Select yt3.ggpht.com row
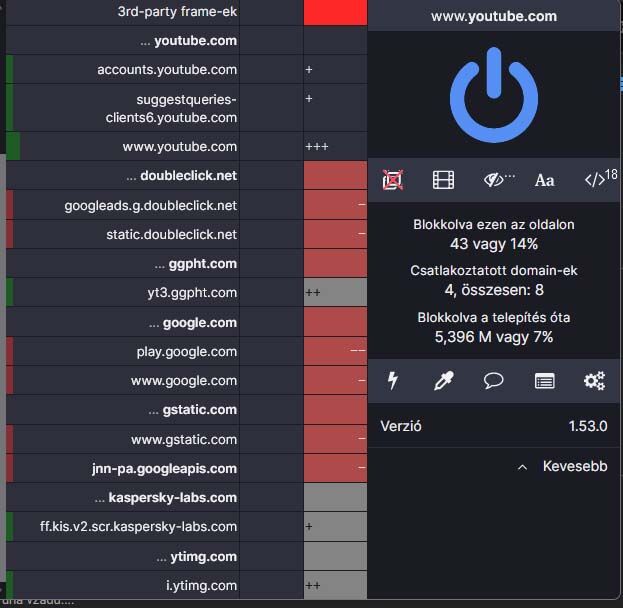The height and width of the screenshot is (608, 623). coord(123,293)
